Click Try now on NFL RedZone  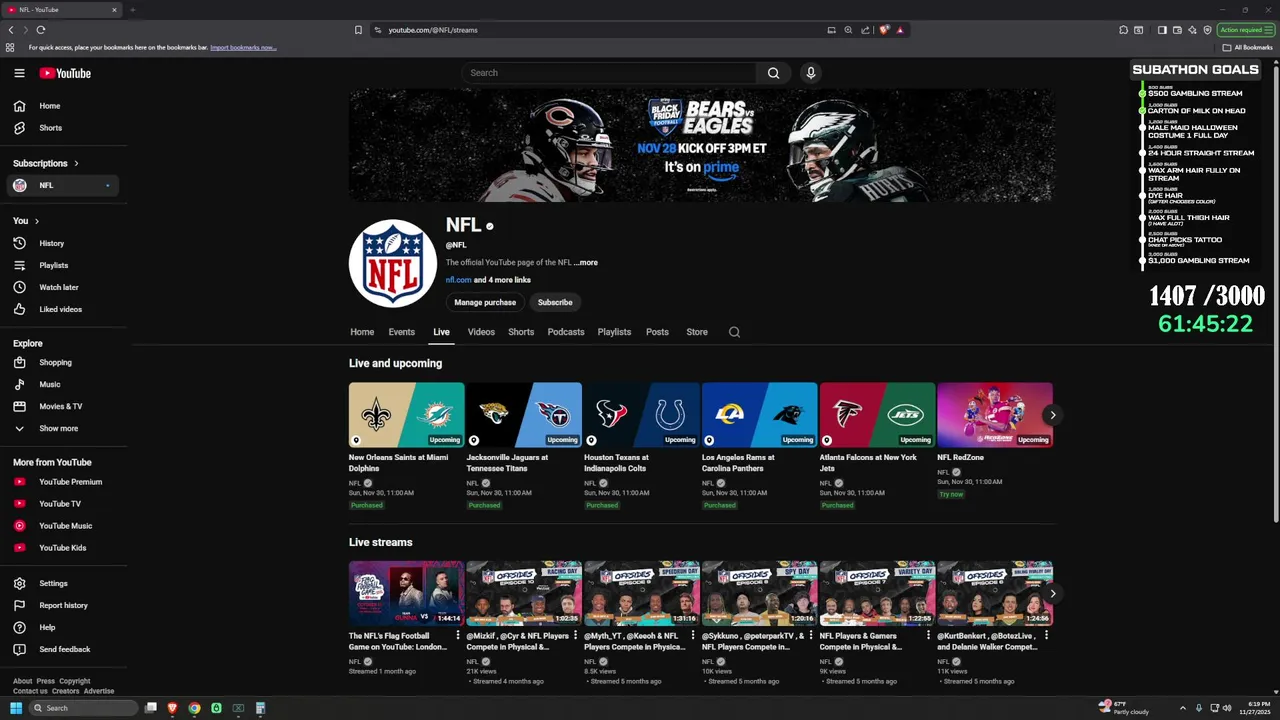[951, 494]
